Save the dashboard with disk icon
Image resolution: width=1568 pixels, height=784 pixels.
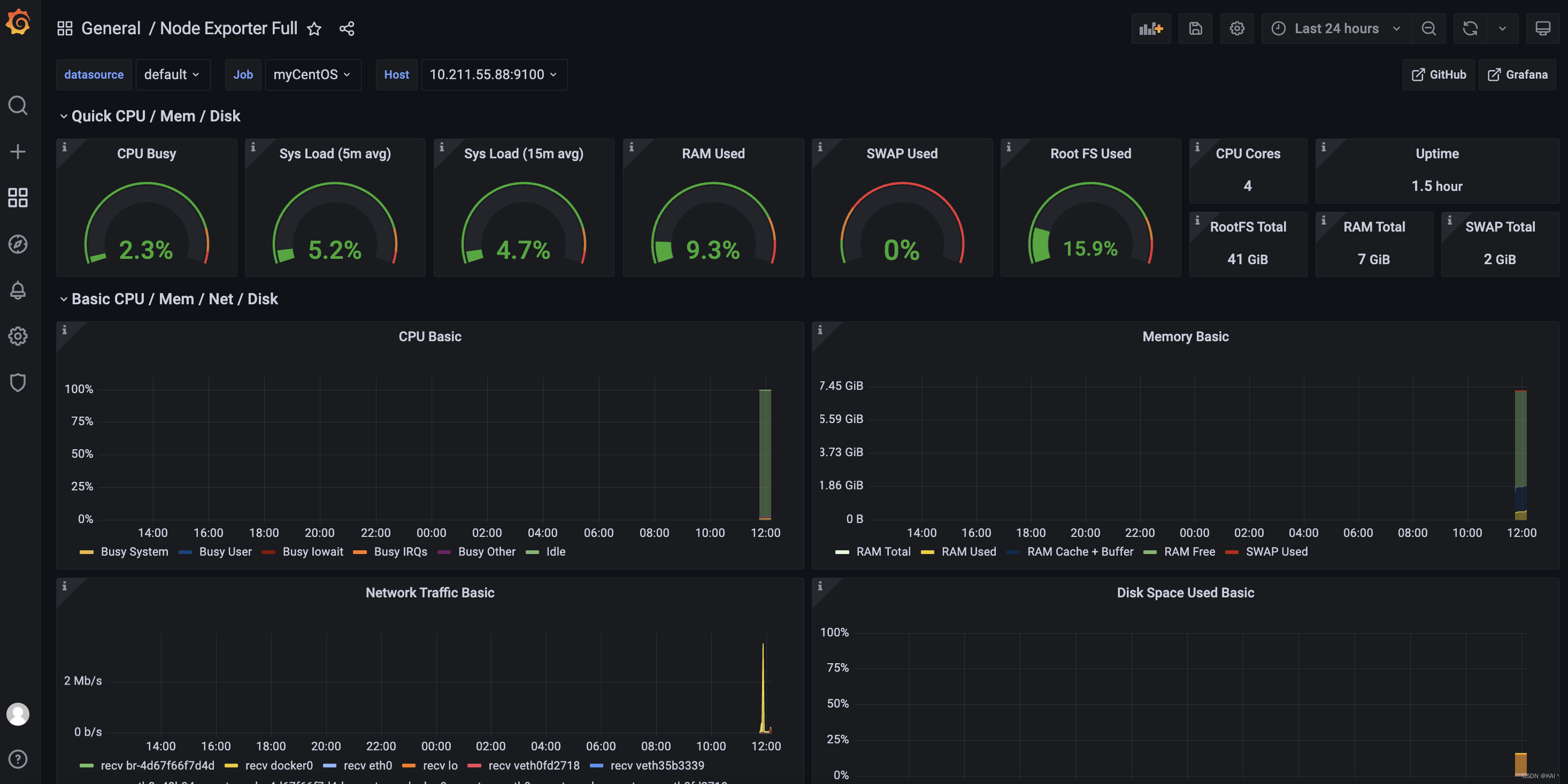pyautogui.click(x=1195, y=28)
